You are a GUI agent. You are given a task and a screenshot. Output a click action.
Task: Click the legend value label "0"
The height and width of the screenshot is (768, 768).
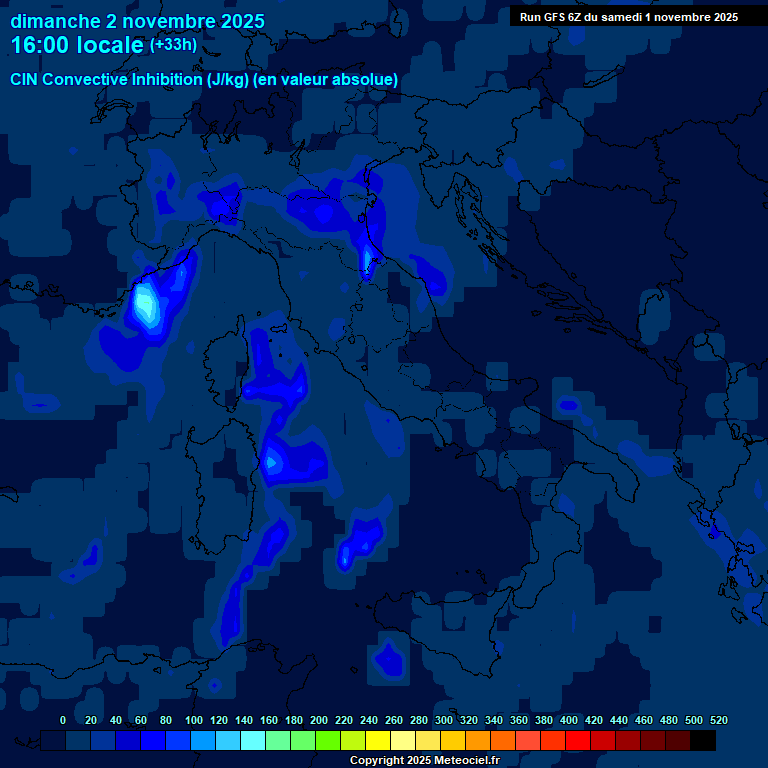(63, 720)
